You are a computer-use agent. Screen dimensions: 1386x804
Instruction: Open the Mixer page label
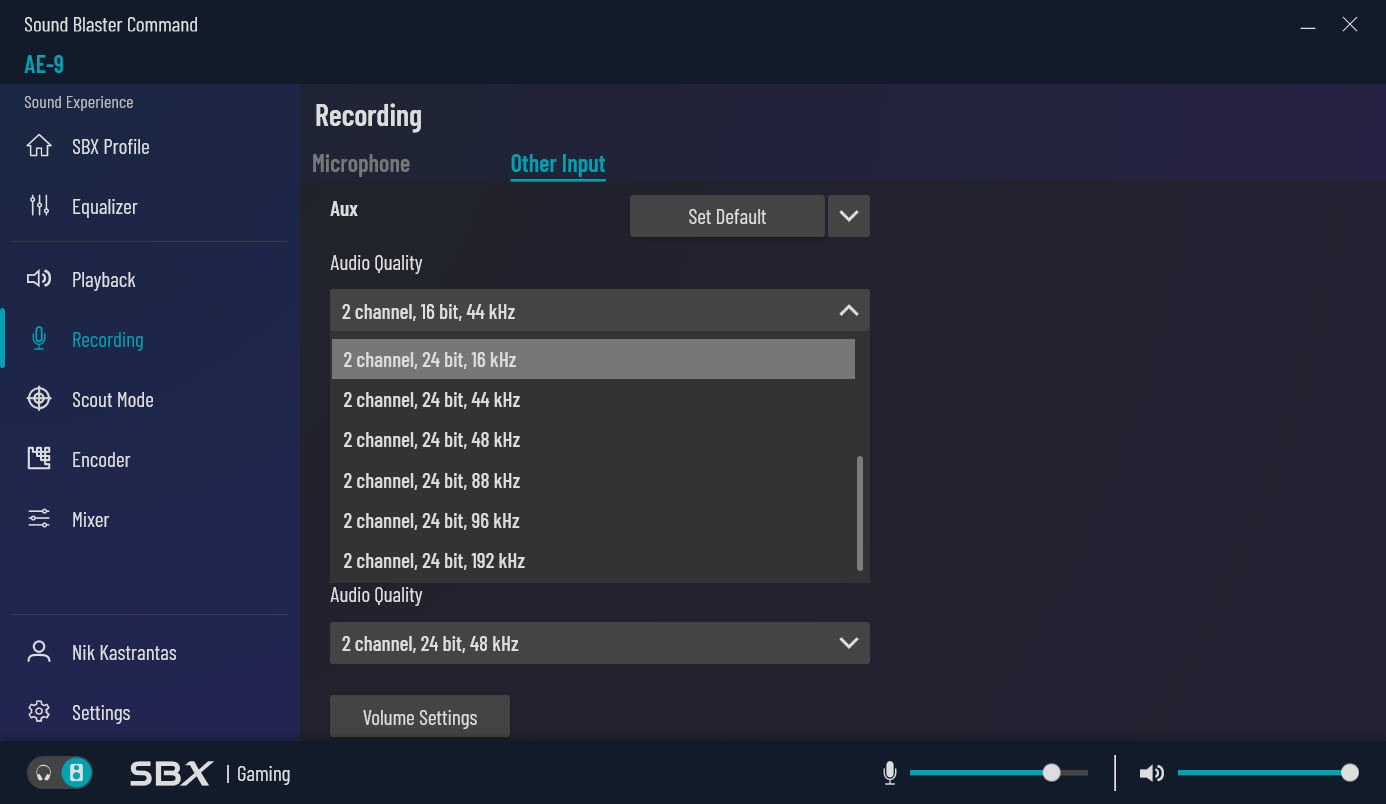coord(90,519)
